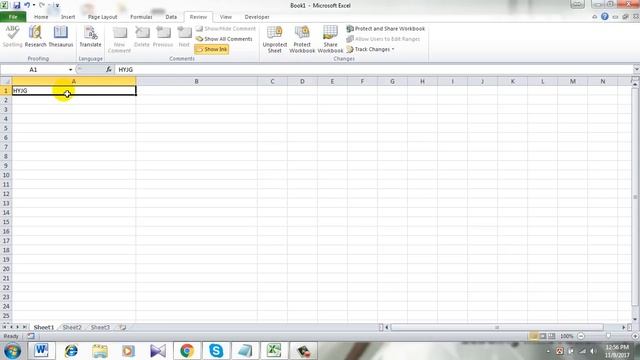
Task: Switch to the Page Layout tab
Action: coord(102,17)
